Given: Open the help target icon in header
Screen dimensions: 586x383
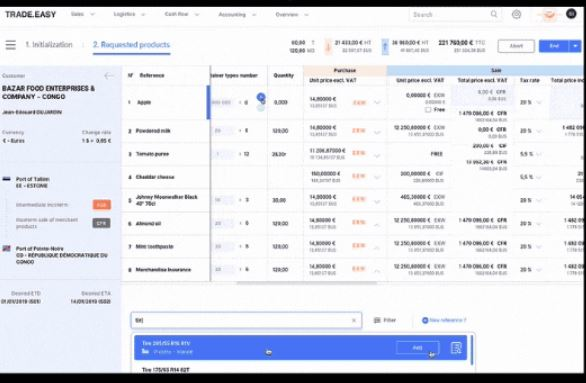Looking at the screenshot, I should (516, 15).
